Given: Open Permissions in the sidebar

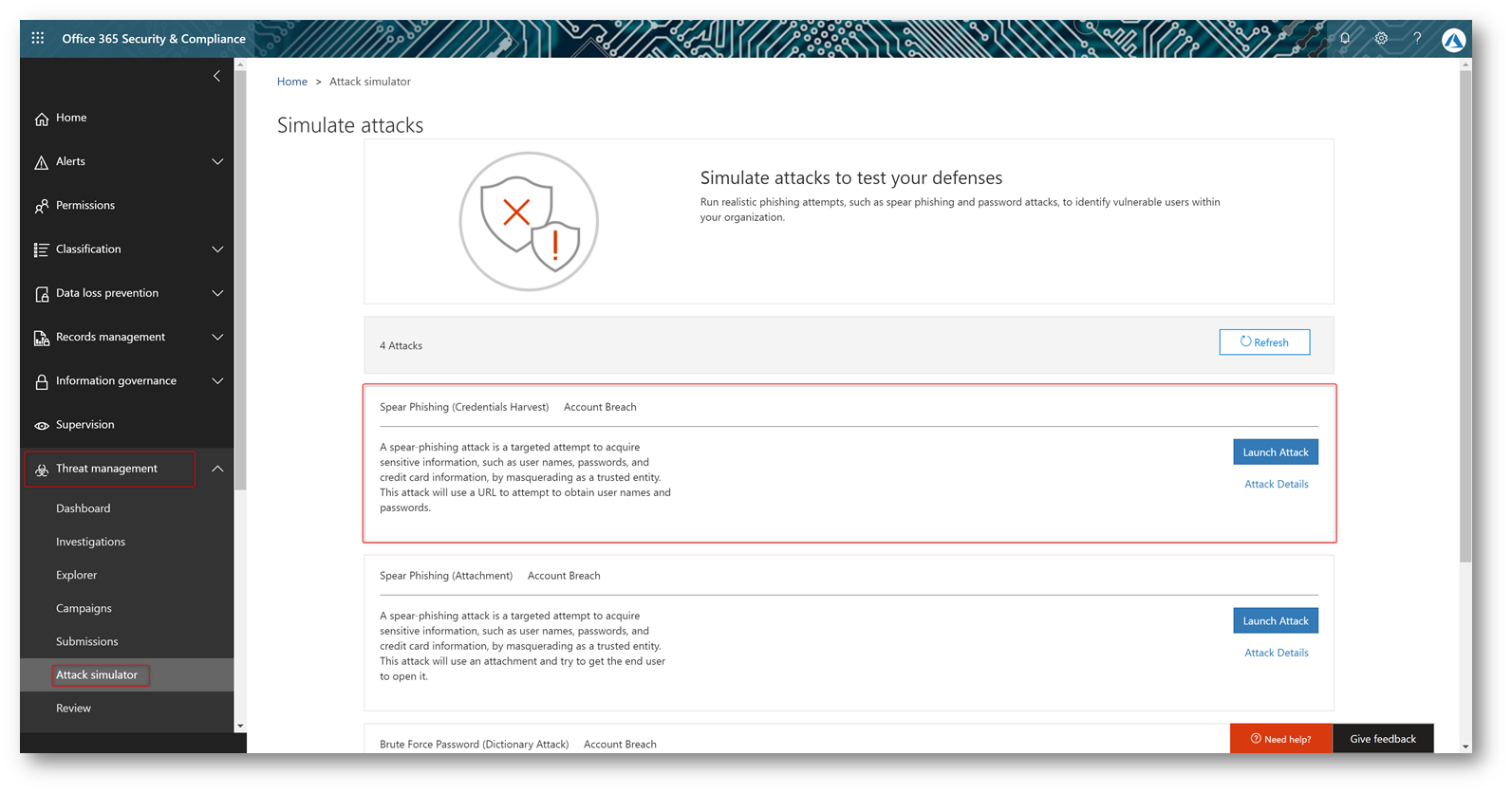Looking at the screenshot, I should [85, 205].
